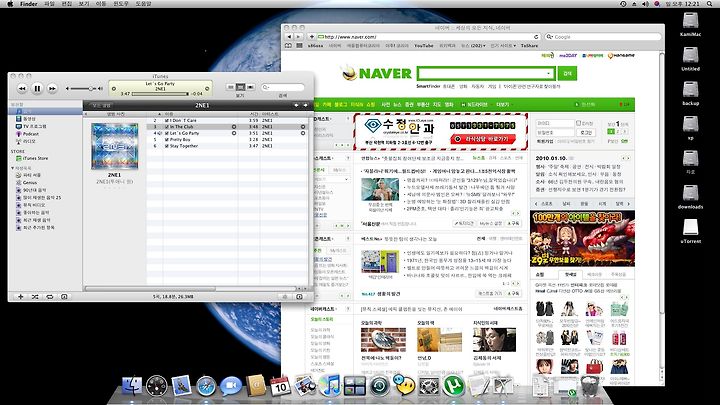Switch iTunes to album grid view

point(240,87)
